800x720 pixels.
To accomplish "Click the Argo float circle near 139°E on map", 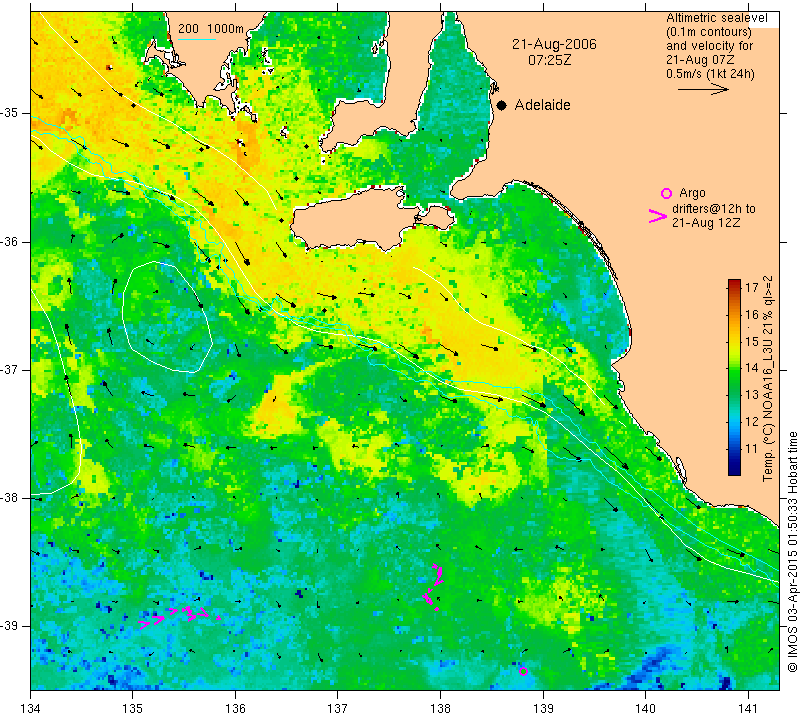I will [523, 671].
